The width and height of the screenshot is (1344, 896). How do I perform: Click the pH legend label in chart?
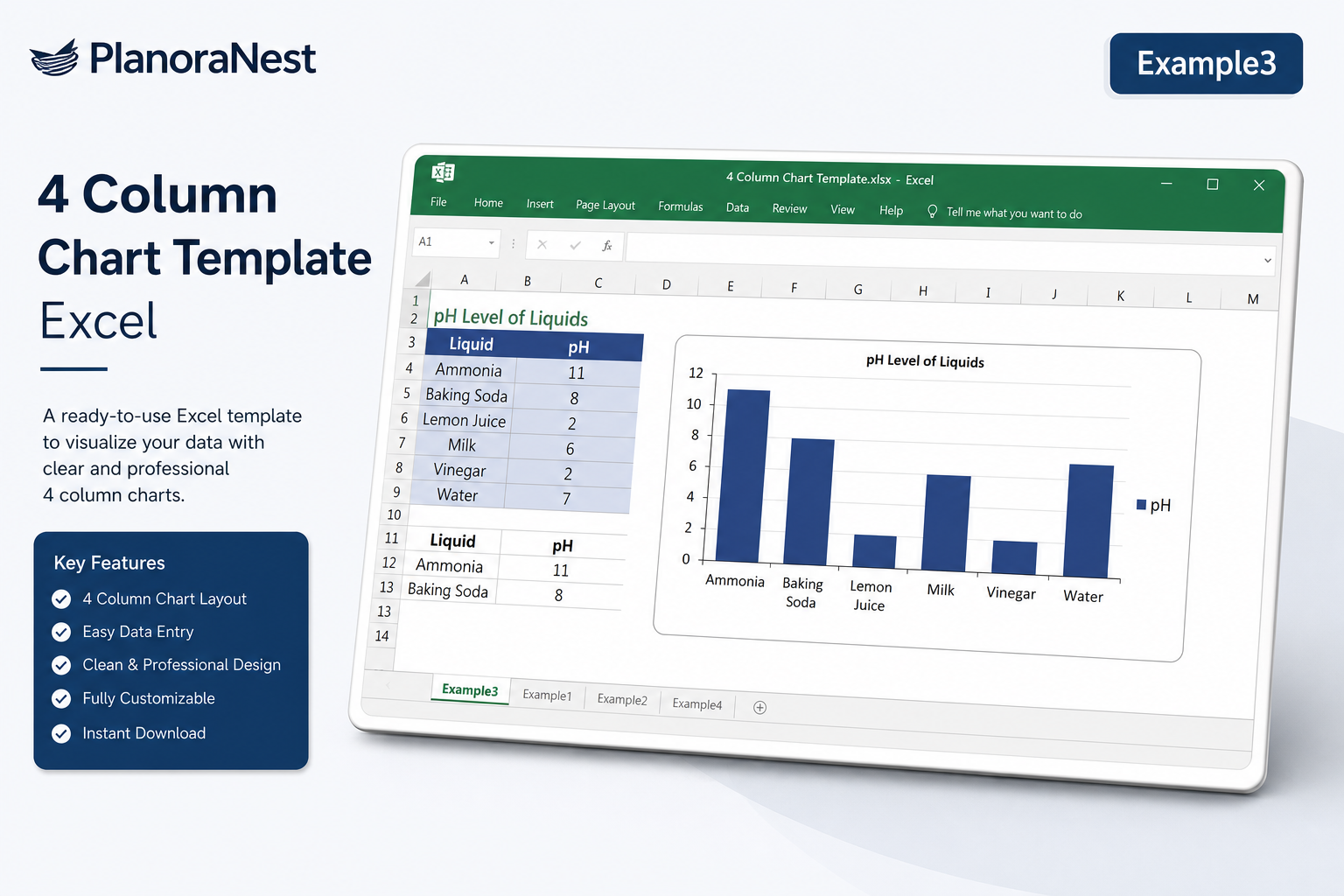click(x=1160, y=505)
